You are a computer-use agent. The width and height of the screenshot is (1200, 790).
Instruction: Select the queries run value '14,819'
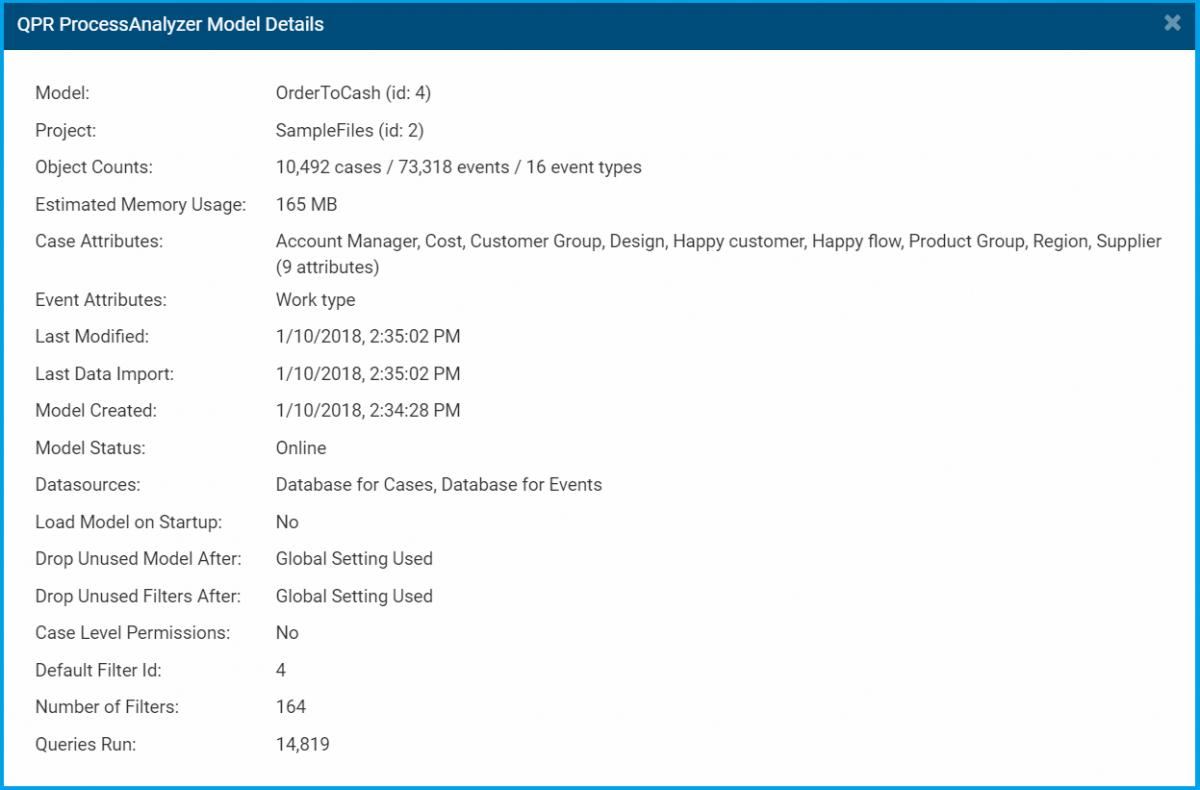(x=303, y=744)
